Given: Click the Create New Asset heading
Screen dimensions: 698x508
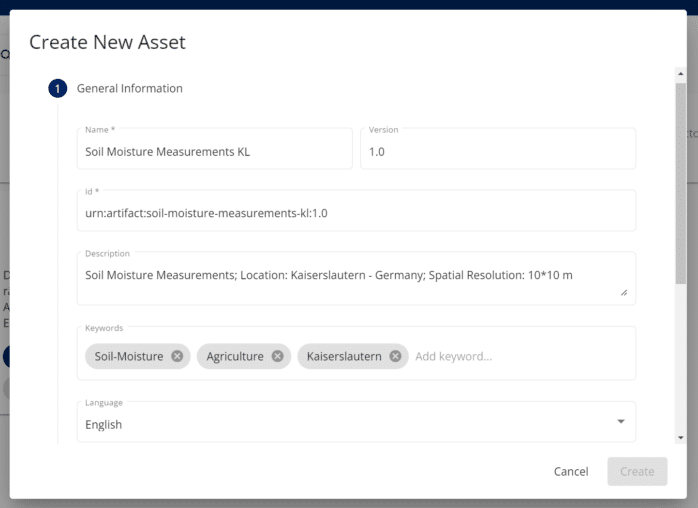Looking at the screenshot, I should [x=107, y=42].
